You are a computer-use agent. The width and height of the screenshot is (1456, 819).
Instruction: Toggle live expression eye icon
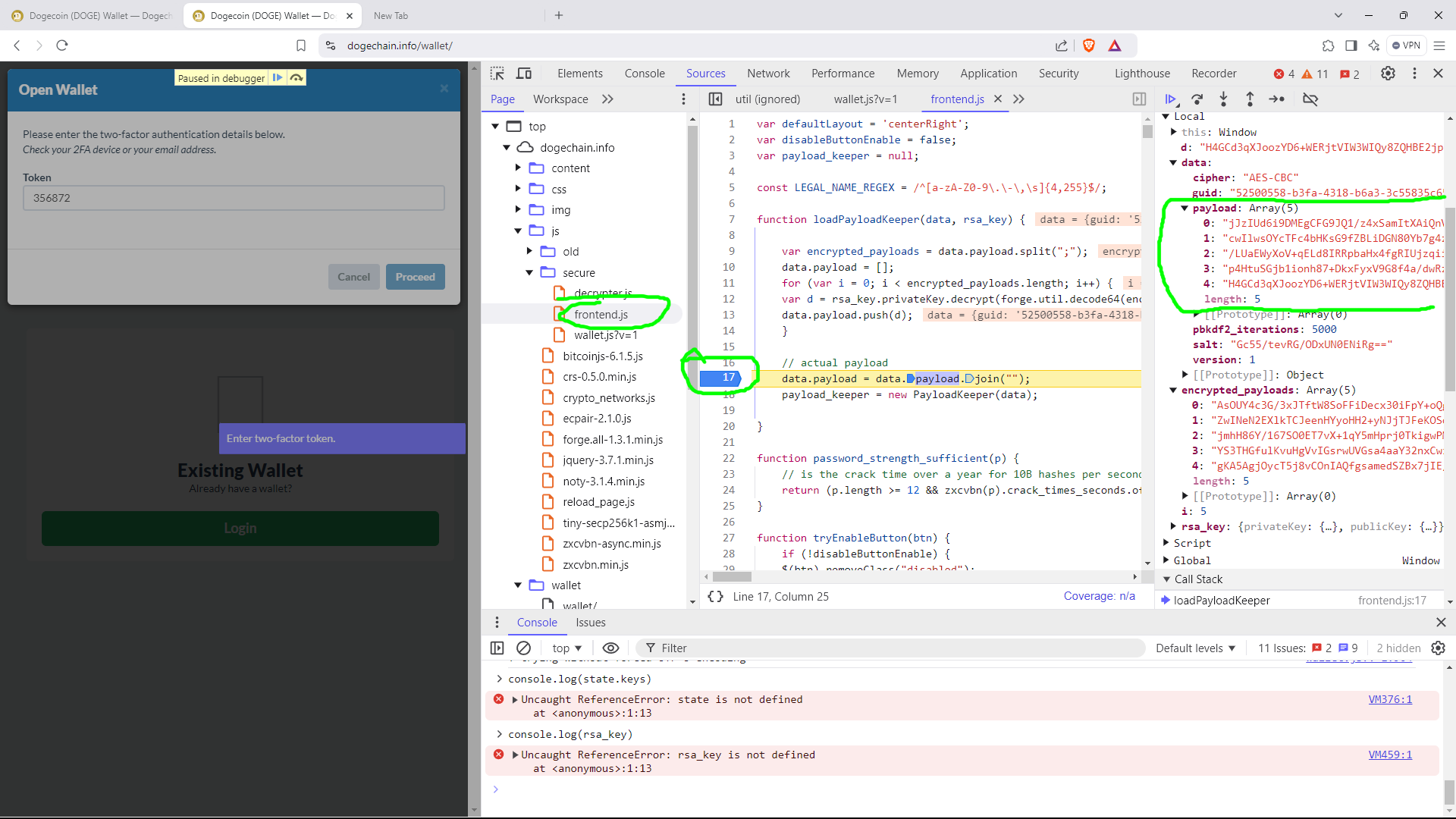[610, 648]
